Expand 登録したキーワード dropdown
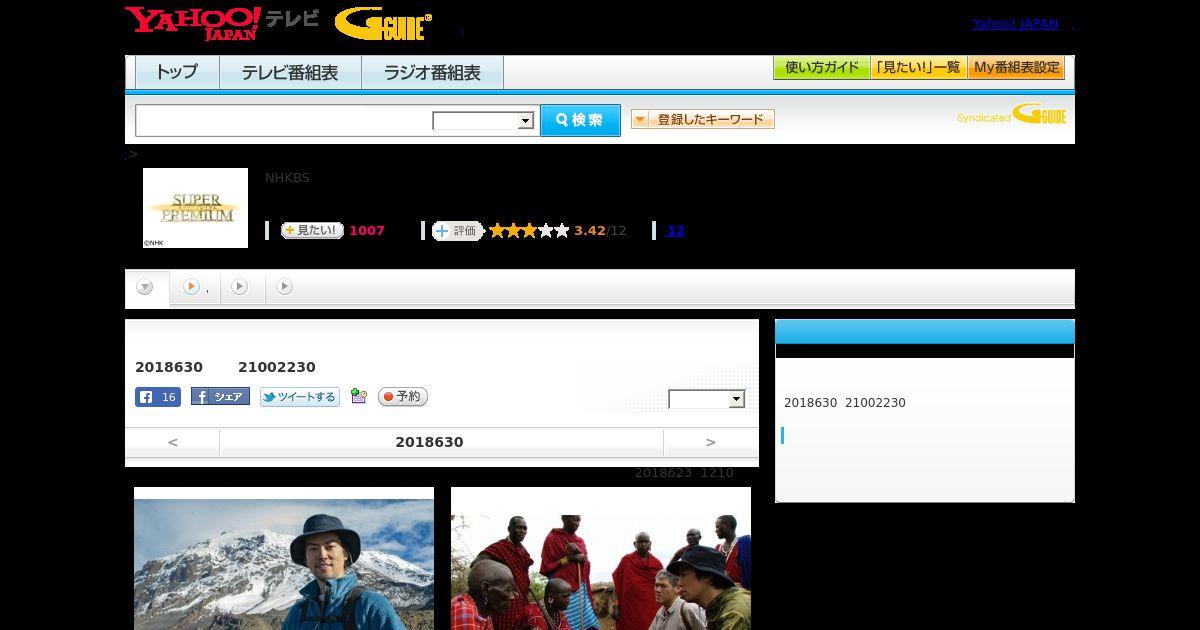Image resolution: width=1200 pixels, height=630 pixels. [x=702, y=119]
